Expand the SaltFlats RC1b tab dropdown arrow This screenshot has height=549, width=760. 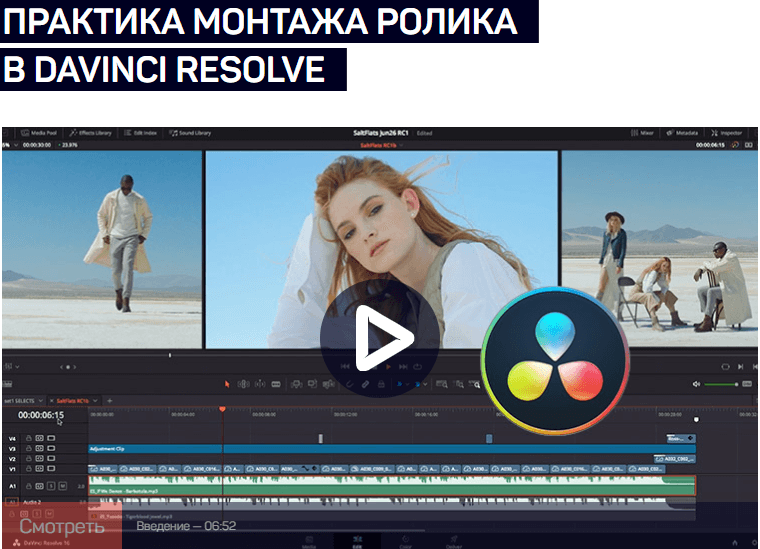point(95,401)
